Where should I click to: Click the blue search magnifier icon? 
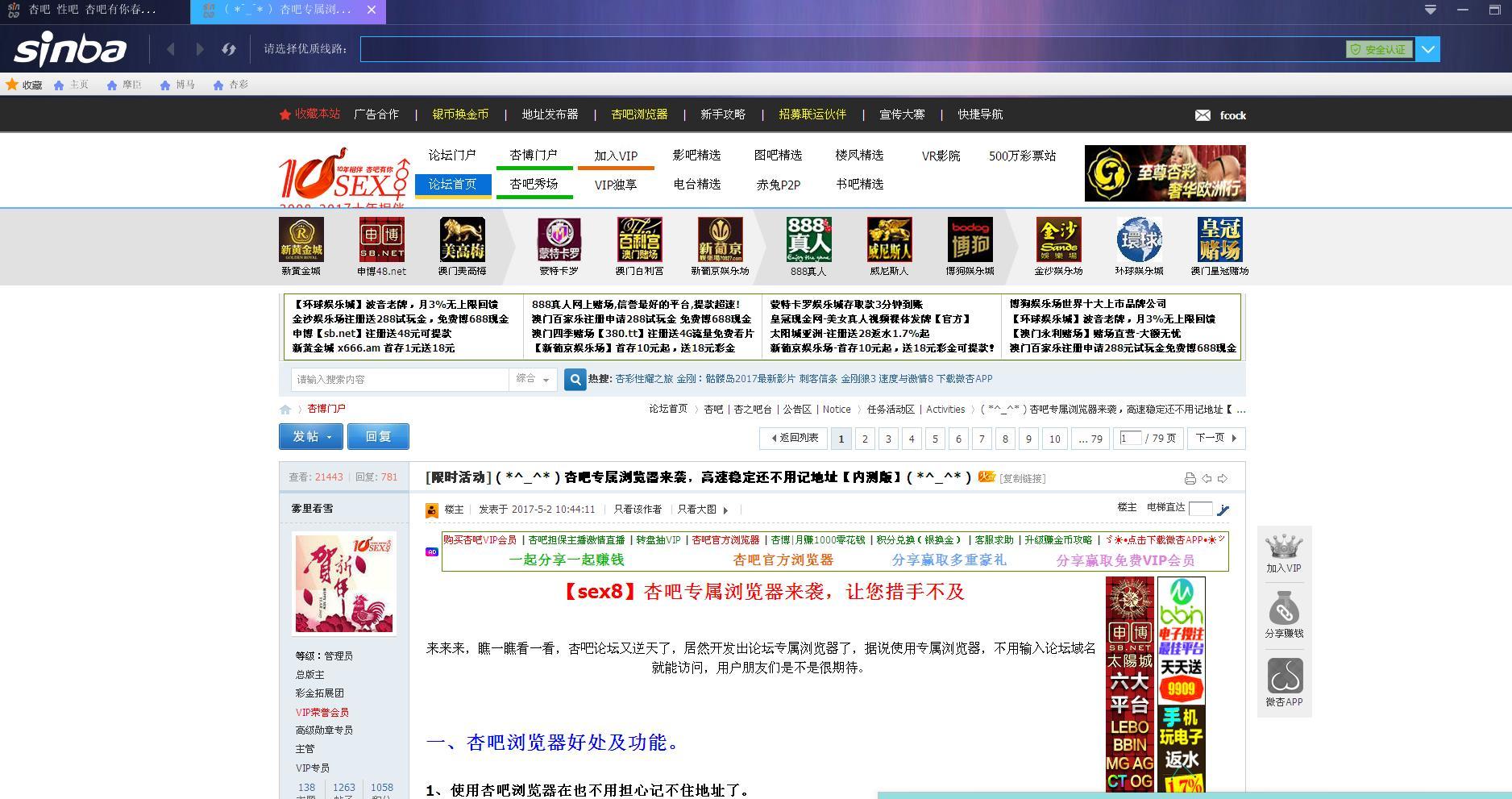[574, 379]
